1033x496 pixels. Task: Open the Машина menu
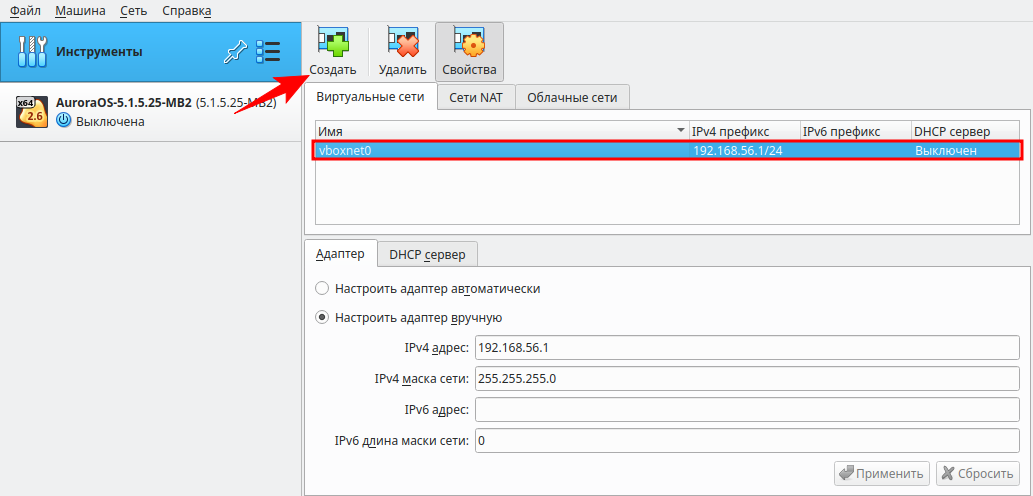(x=80, y=11)
